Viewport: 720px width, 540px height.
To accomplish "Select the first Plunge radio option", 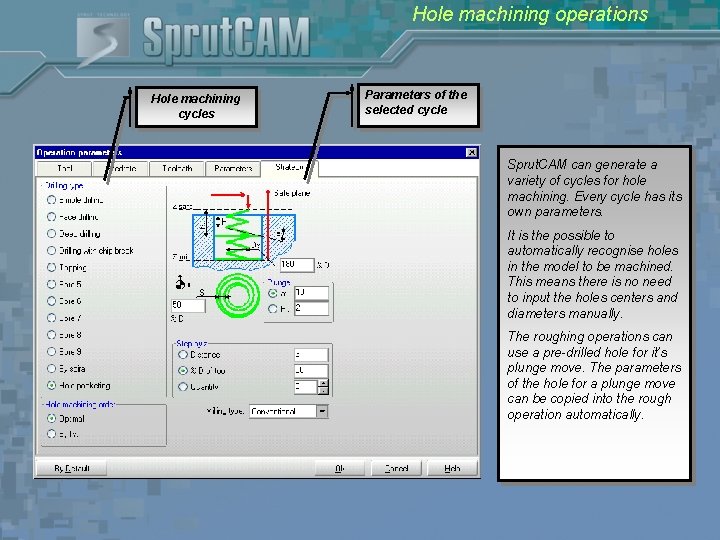I will pos(273,293).
